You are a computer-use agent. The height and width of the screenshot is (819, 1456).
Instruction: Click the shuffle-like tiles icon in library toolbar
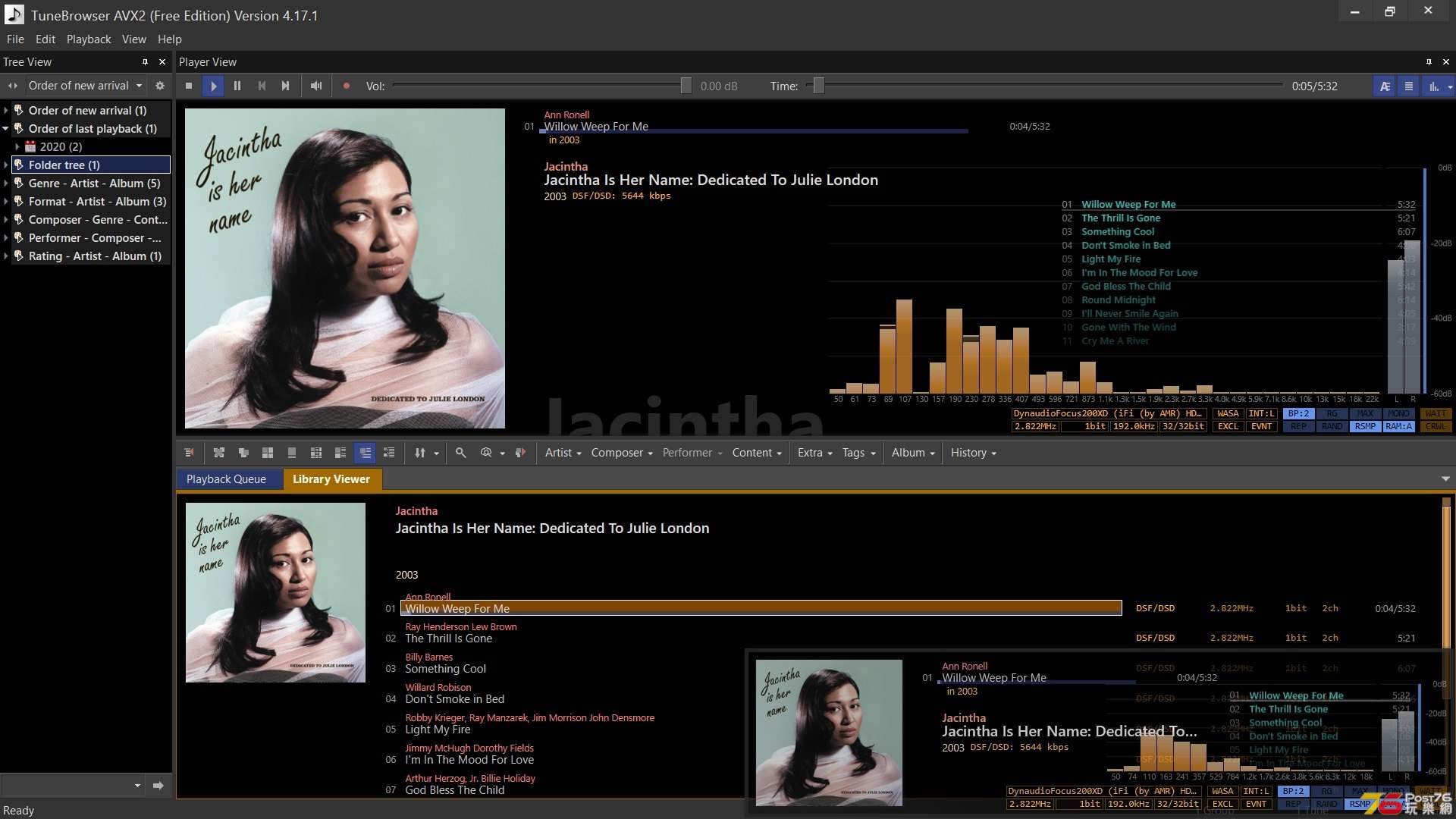point(219,453)
